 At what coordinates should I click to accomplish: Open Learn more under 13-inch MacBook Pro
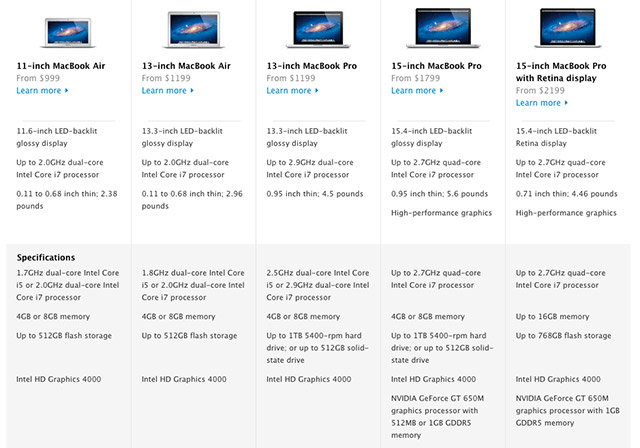pos(289,91)
